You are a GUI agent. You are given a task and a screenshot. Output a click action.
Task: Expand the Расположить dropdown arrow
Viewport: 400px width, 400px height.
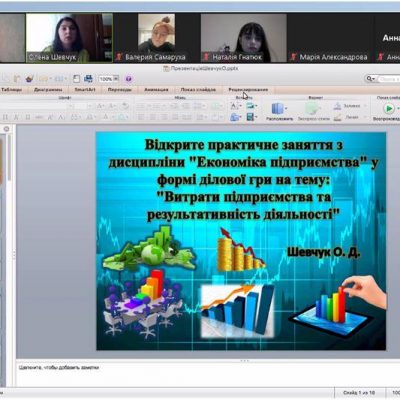286,108
